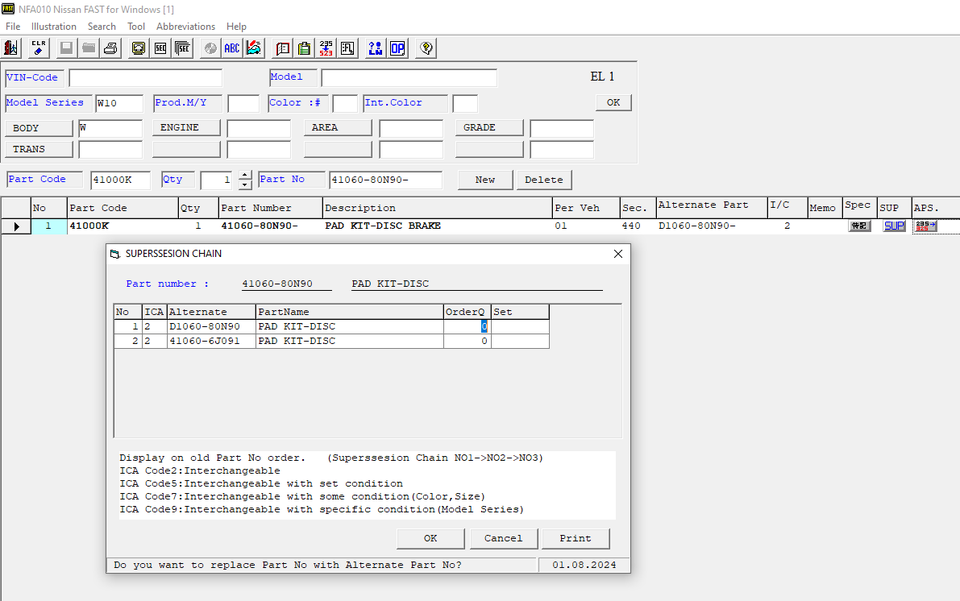
Task: Click Cancel in the Supersession Chain dialog
Action: click(503, 538)
